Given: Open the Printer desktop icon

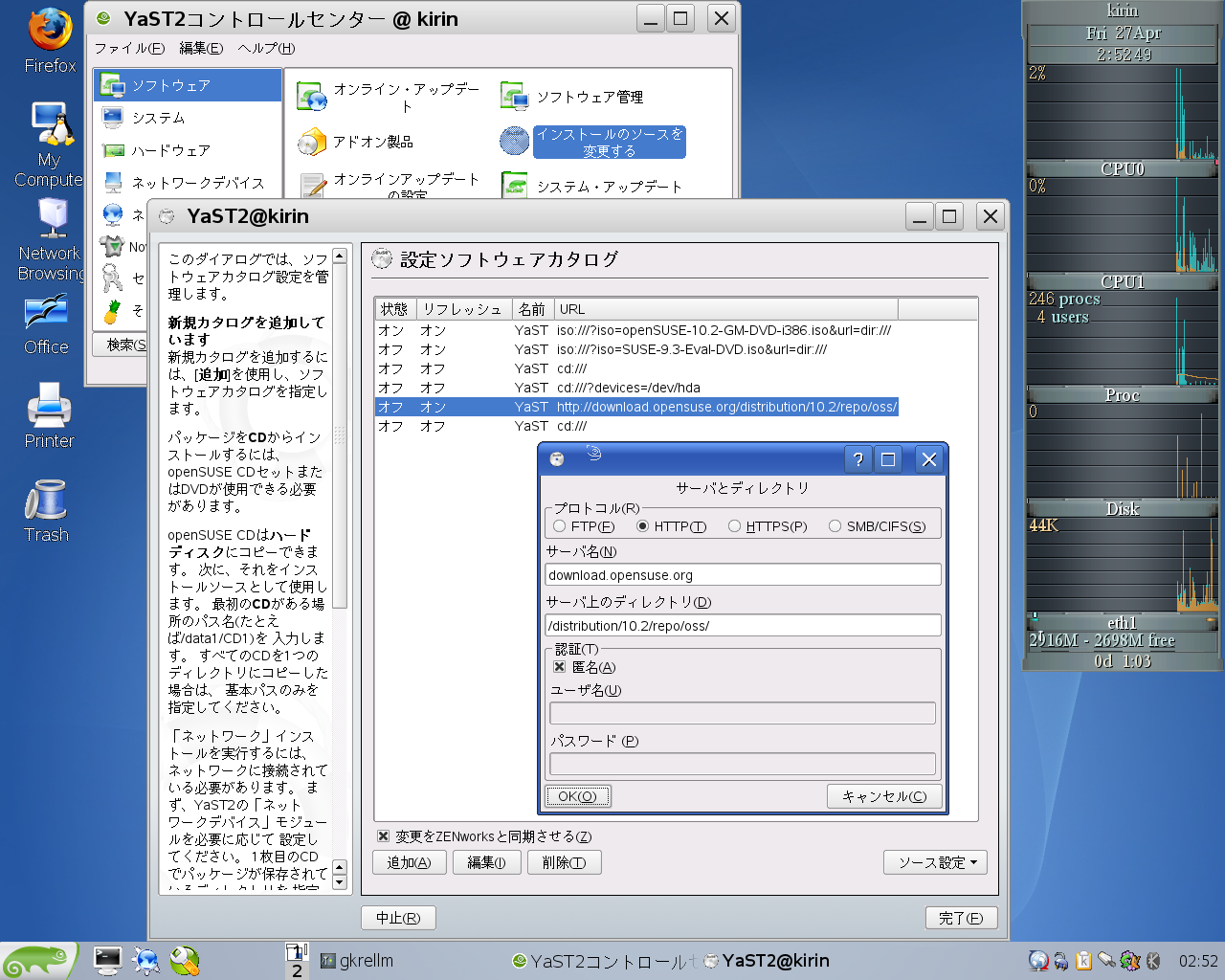Looking at the screenshot, I should [x=49, y=407].
